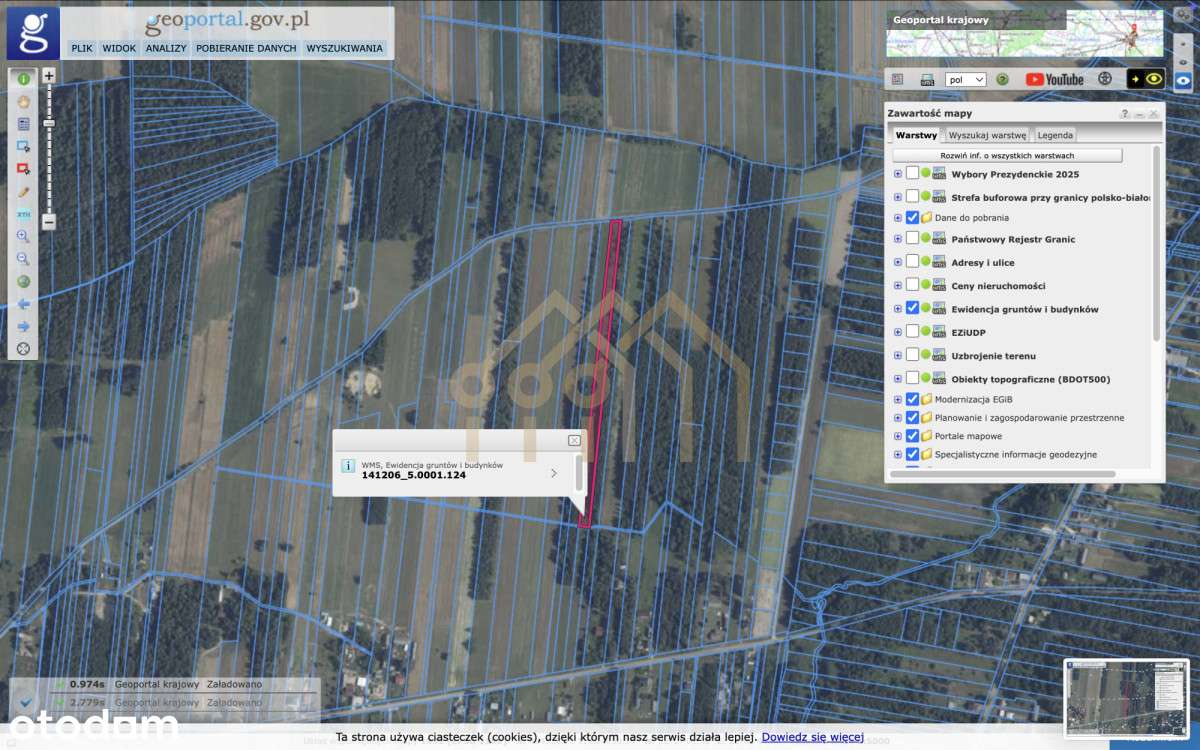The height and width of the screenshot is (750, 1200).
Task: Open the green question mark help
Action: click(1002, 79)
